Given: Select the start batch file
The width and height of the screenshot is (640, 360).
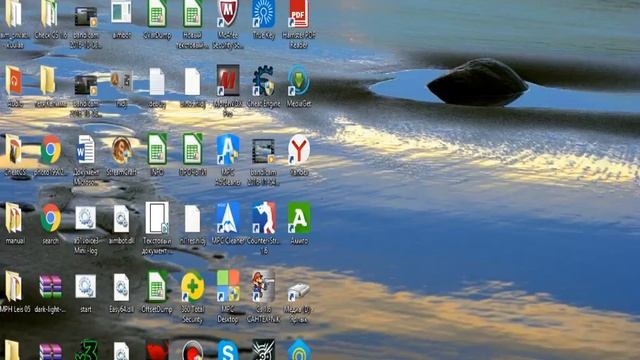Looking at the screenshot, I should pos(86,287).
